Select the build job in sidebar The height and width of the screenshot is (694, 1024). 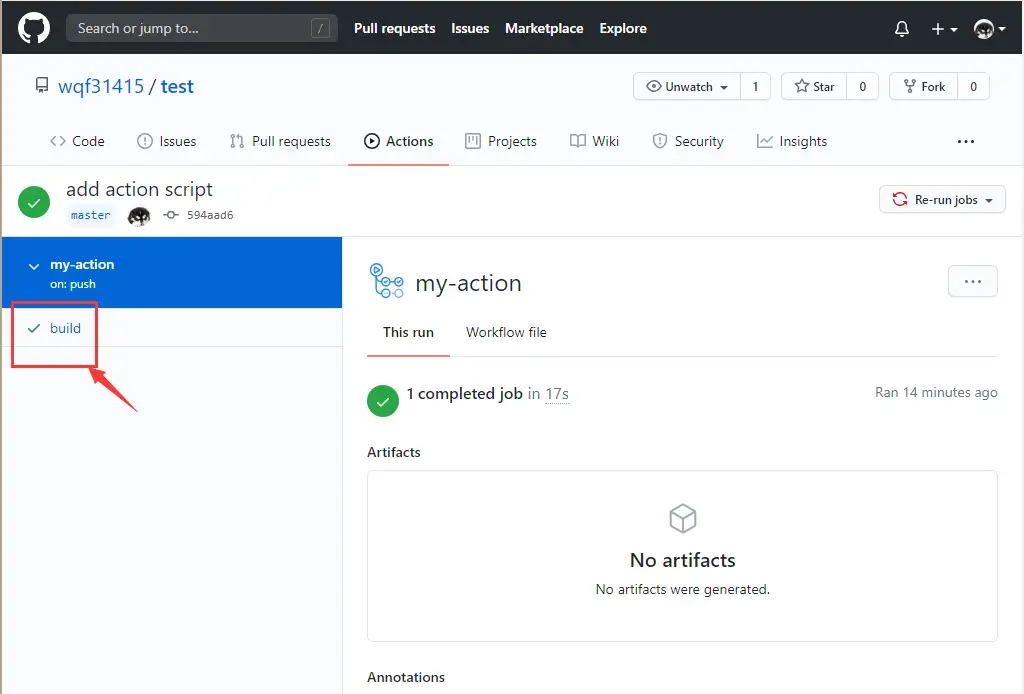coord(65,328)
